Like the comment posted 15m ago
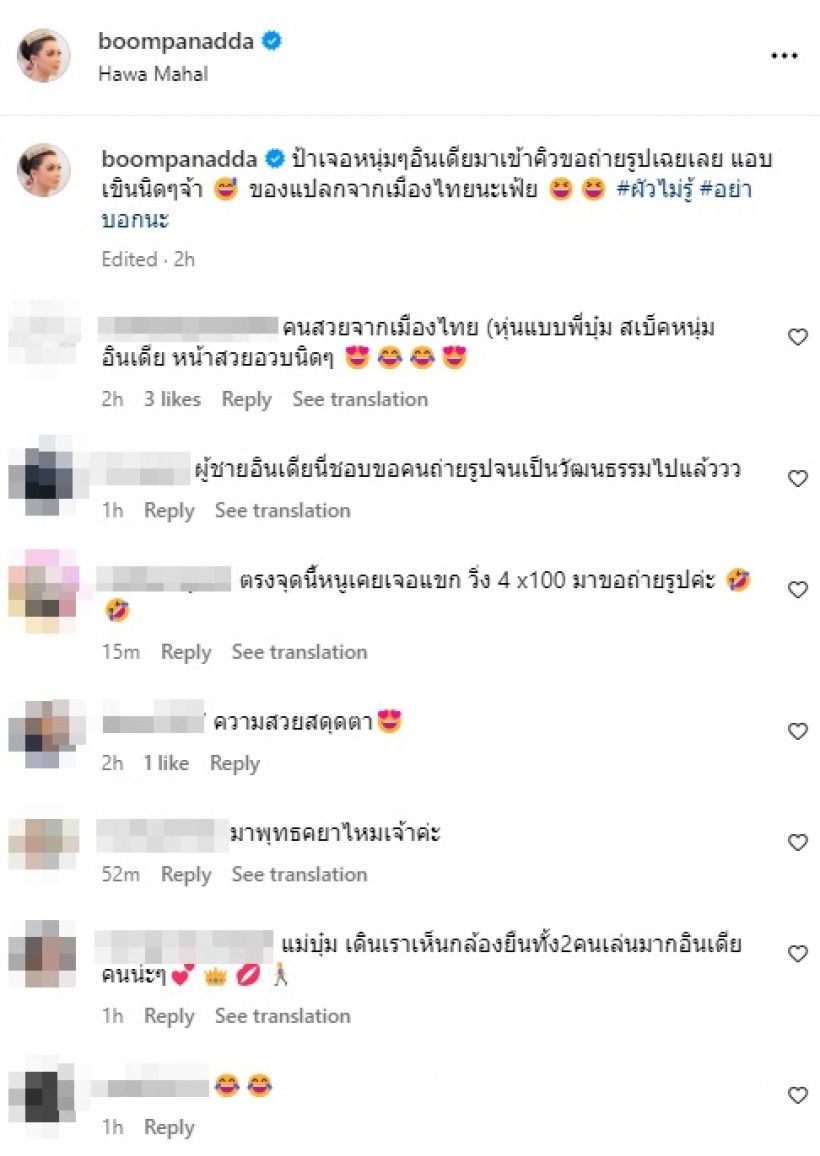This screenshot has width=820, height=1156. pos(798,590)
